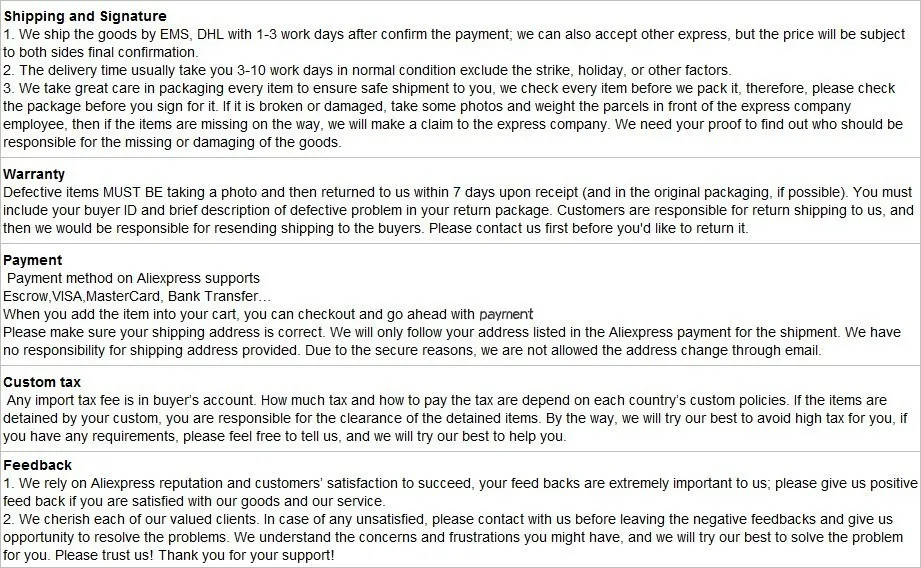Click the line about buyer ID and description
This screenshot has width=921, height=568.
(x=458, y=210)
